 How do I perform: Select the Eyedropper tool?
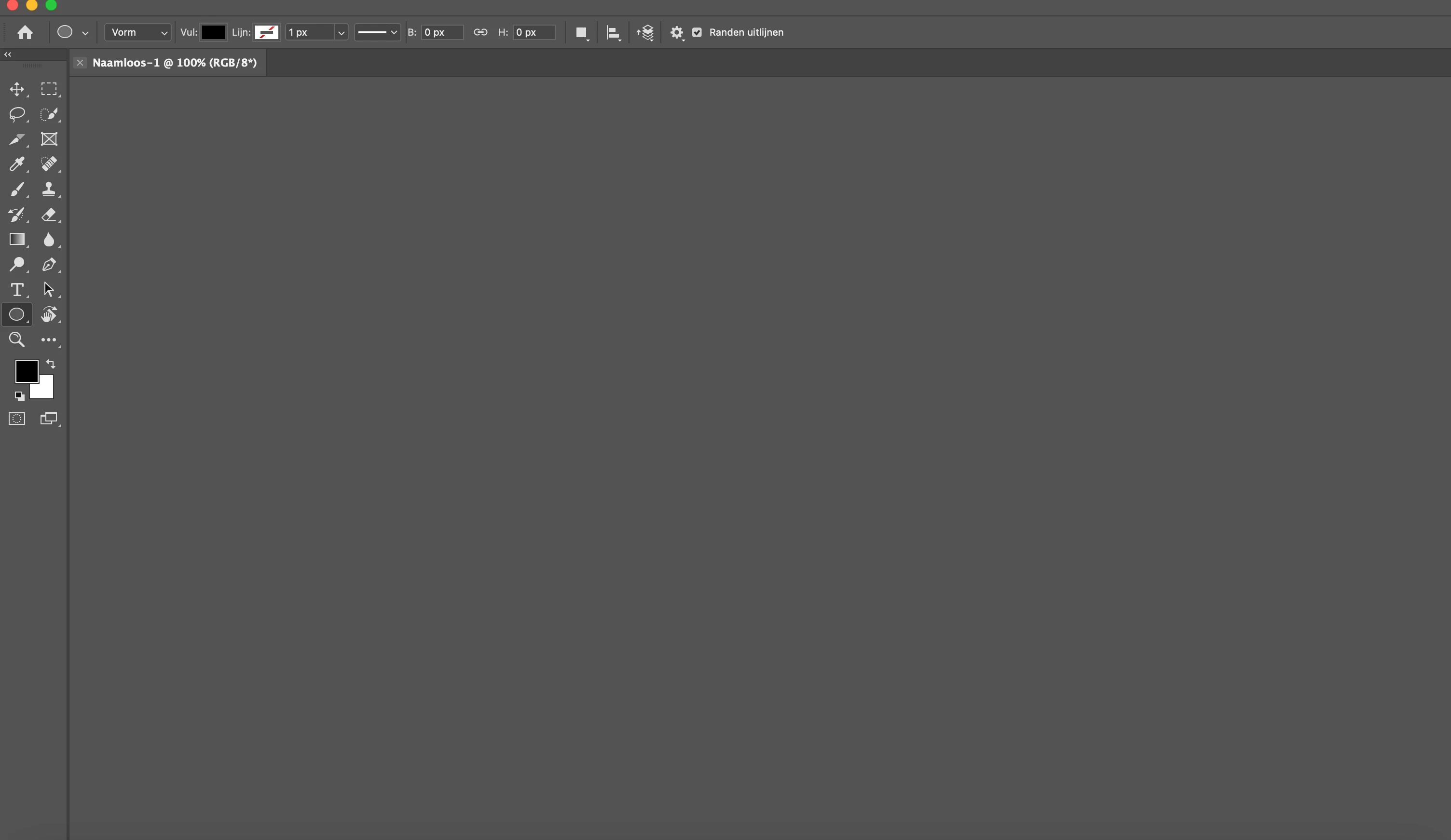coord(17,164)
